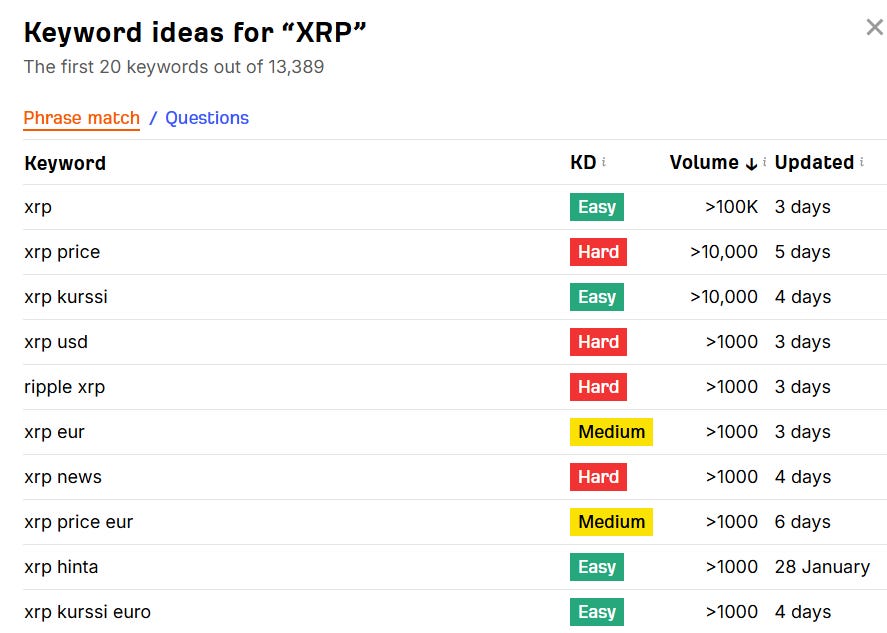Viewport: 887px width, 633px height.
Task: Click Medium badge for 'xrp price eur'
Action: (611, 522)
